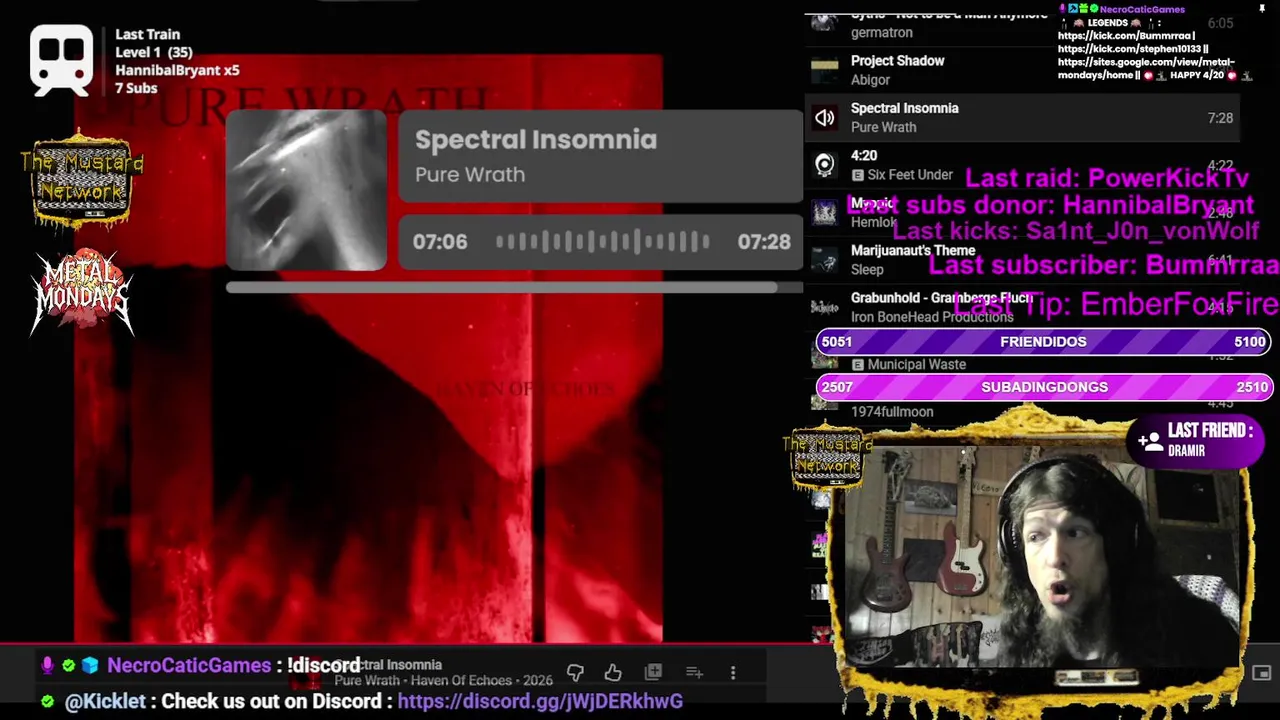
Task: Select Spectral Insomnia in the queue
Action: pos(1022,118)
